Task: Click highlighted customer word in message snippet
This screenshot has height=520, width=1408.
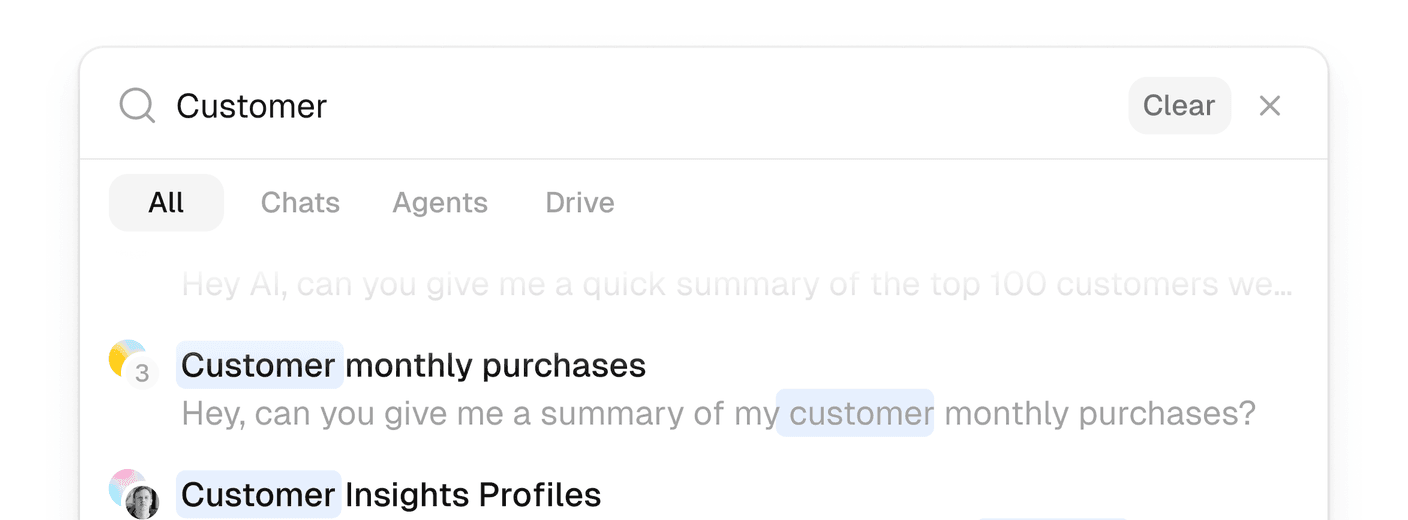Action: (x=855, y=413)
